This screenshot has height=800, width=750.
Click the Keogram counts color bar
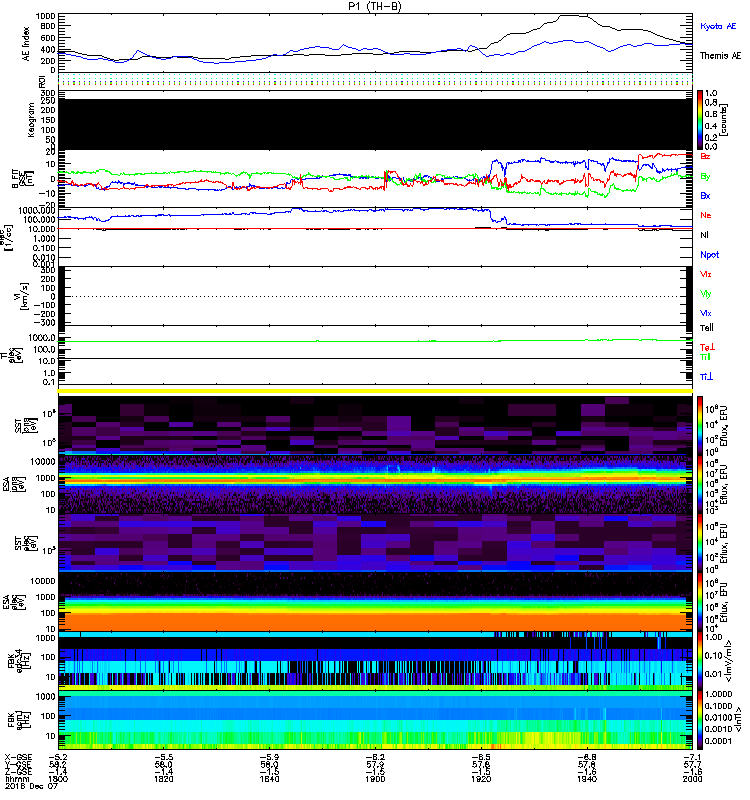(x=701, y=118)
